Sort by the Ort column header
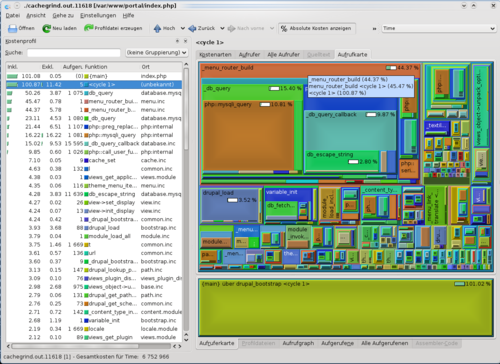Viewport: 500px width, 364px height. [x=161, y=67]
